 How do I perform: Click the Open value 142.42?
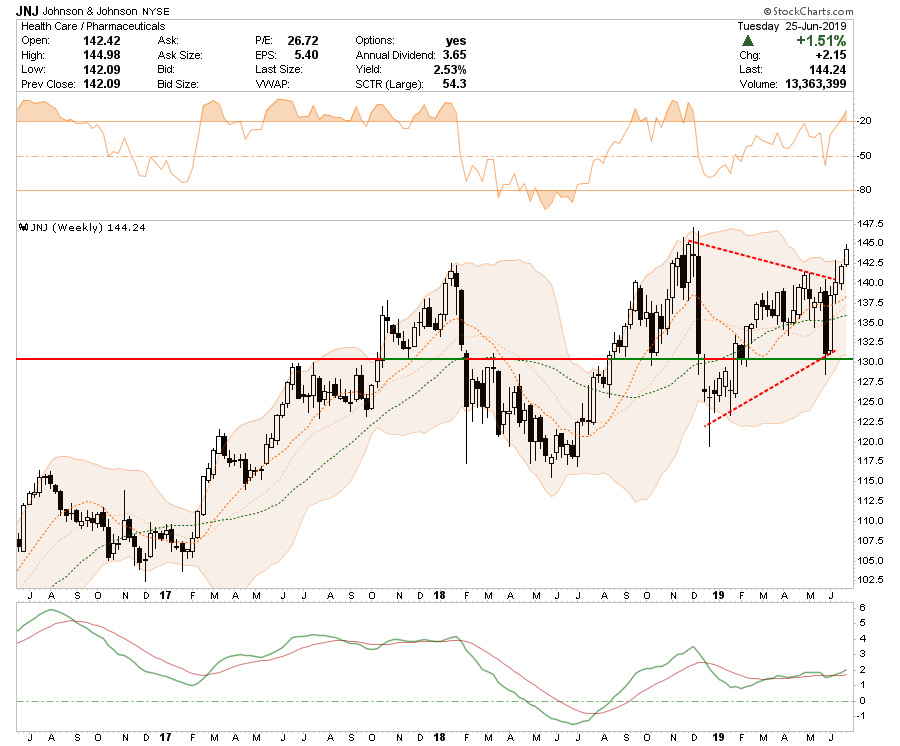102,41
